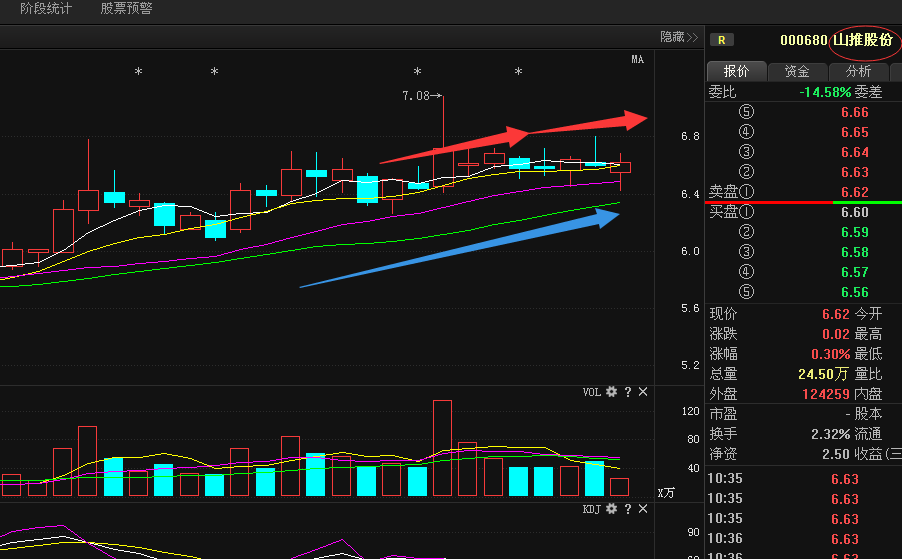Viewport: 902px width, 559px height.
Task: Close the KDJ indicator panel
Action: coord(643,509)
